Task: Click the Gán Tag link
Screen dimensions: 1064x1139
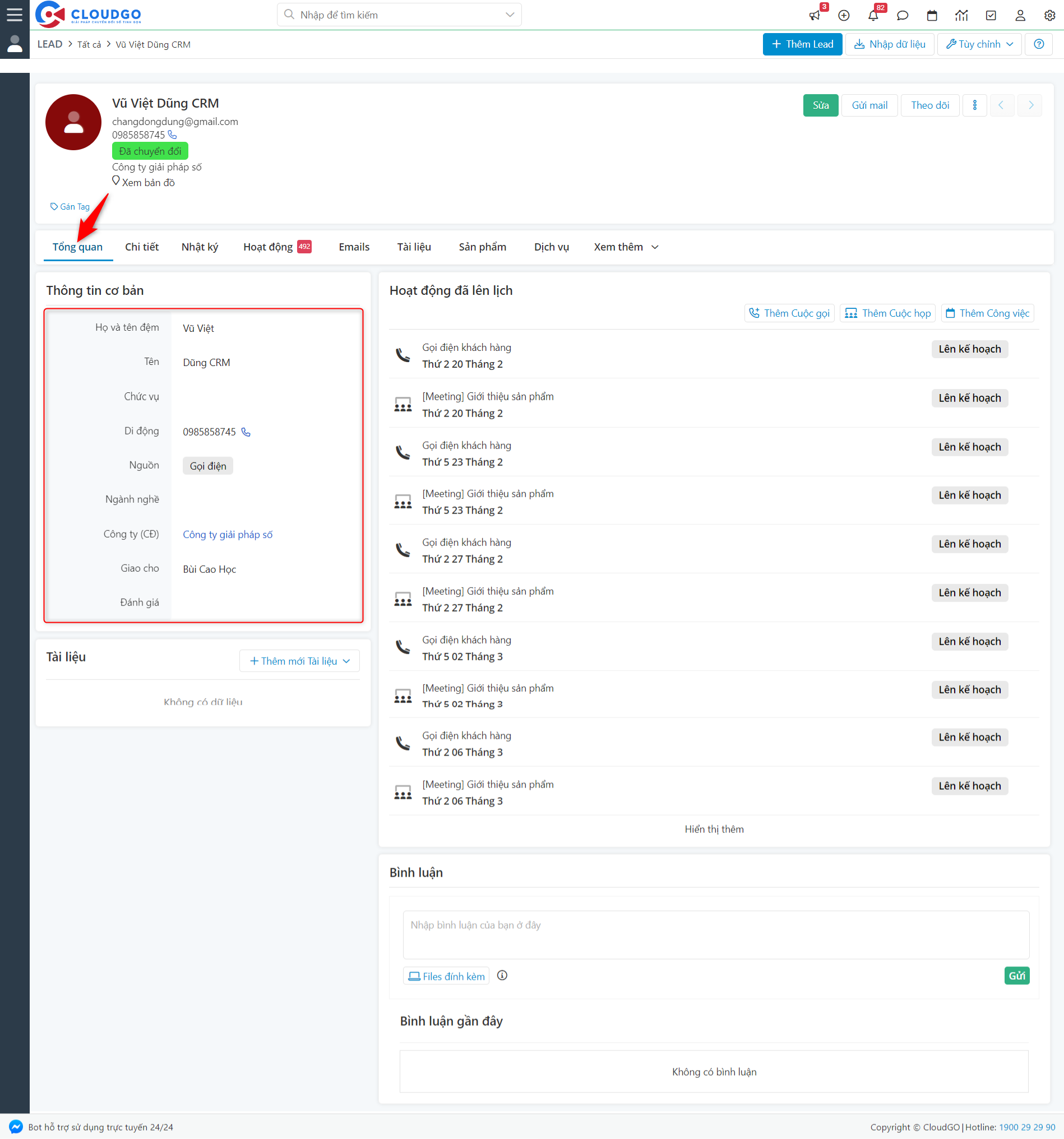Action: (70, 207)
